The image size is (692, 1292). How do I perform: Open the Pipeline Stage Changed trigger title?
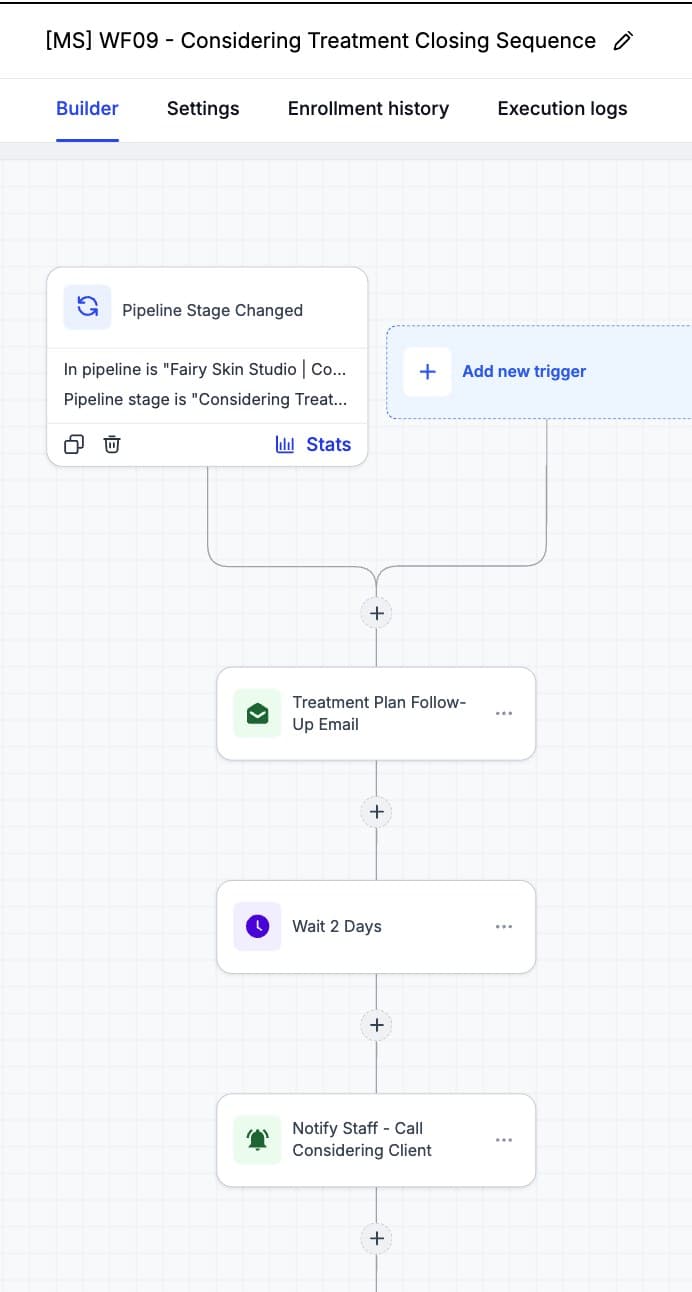pyautogui.click(x=212, y=310)
